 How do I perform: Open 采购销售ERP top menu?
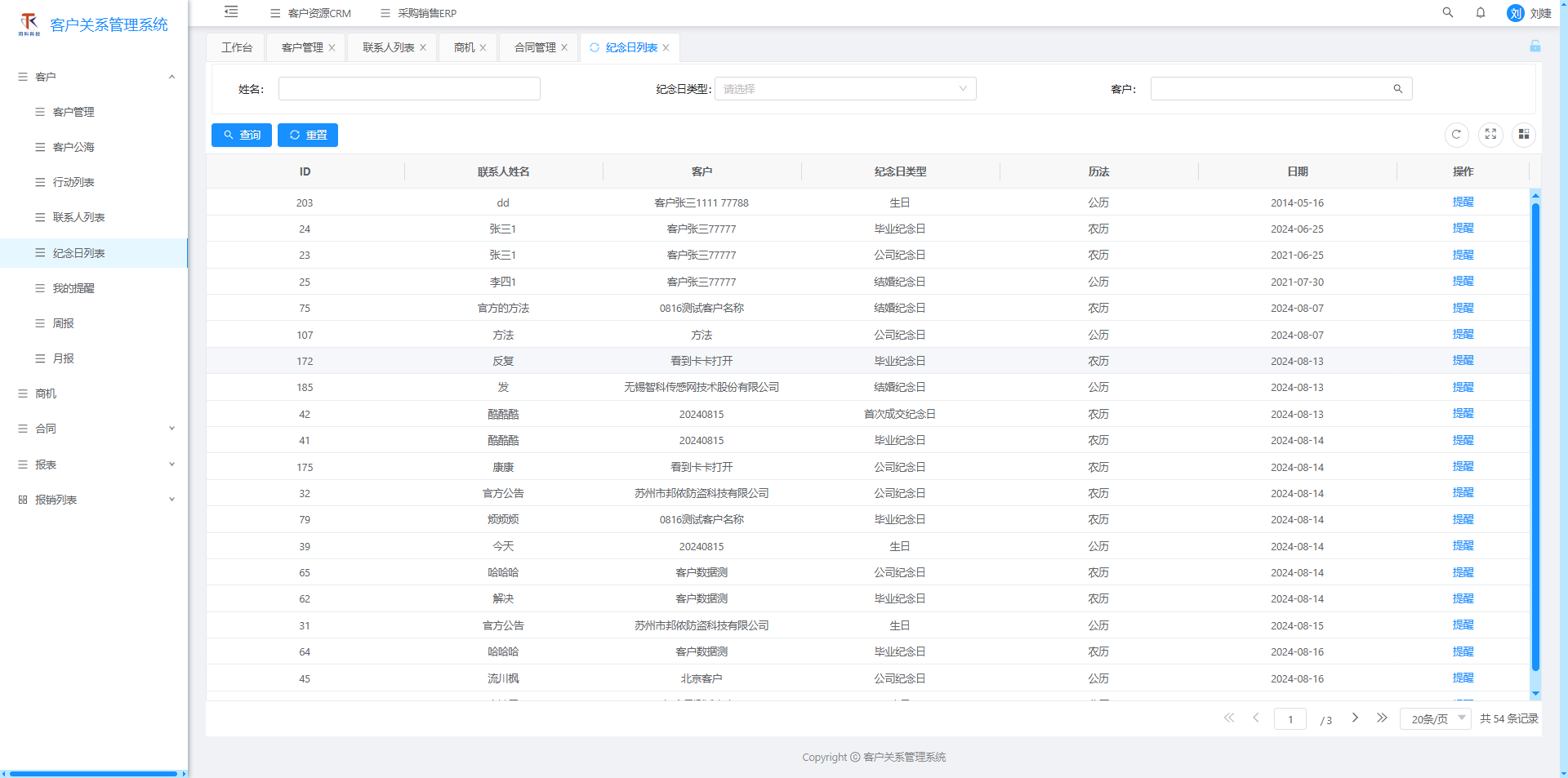pyautogui.click(x=419, y=13)
